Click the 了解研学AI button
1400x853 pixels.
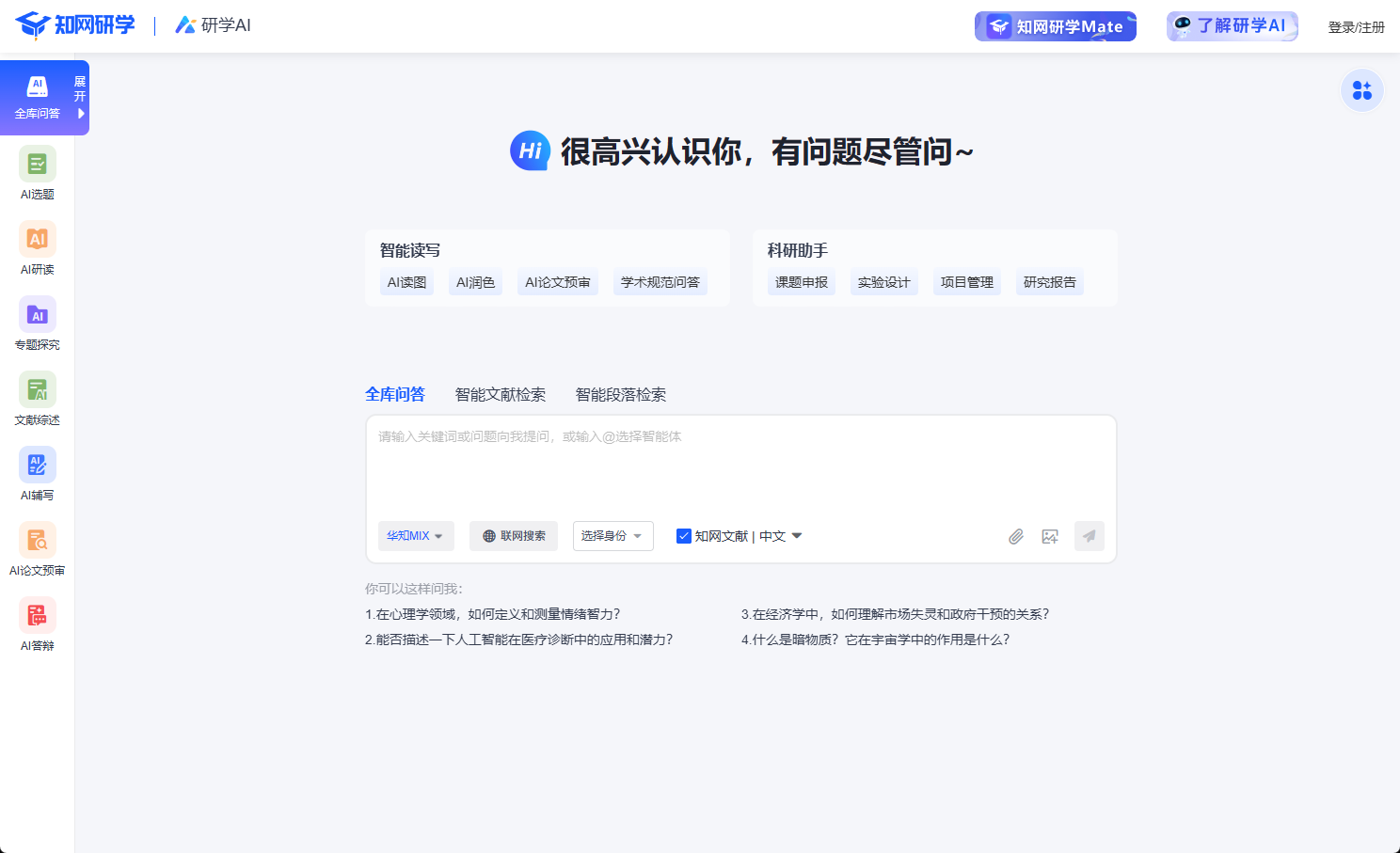(1233, 26)
